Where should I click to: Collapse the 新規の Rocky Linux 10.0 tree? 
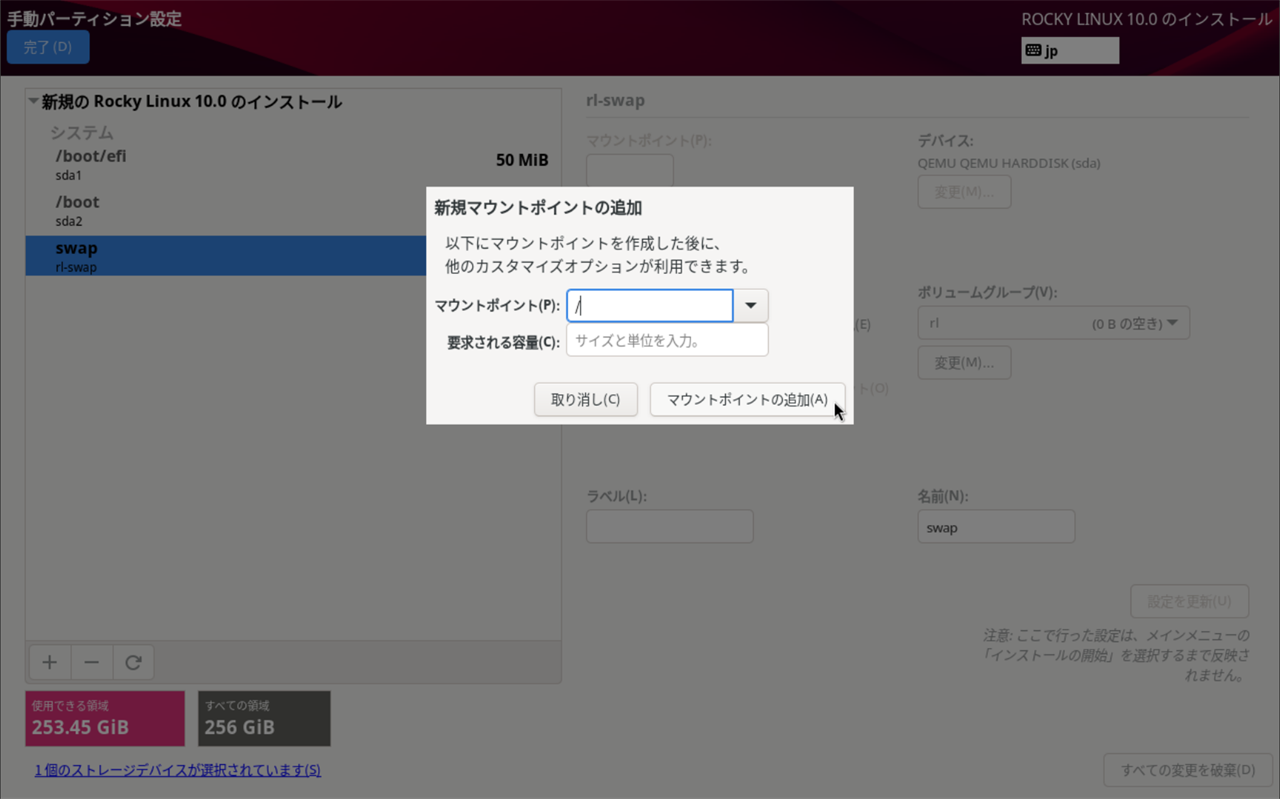(31, 101)
